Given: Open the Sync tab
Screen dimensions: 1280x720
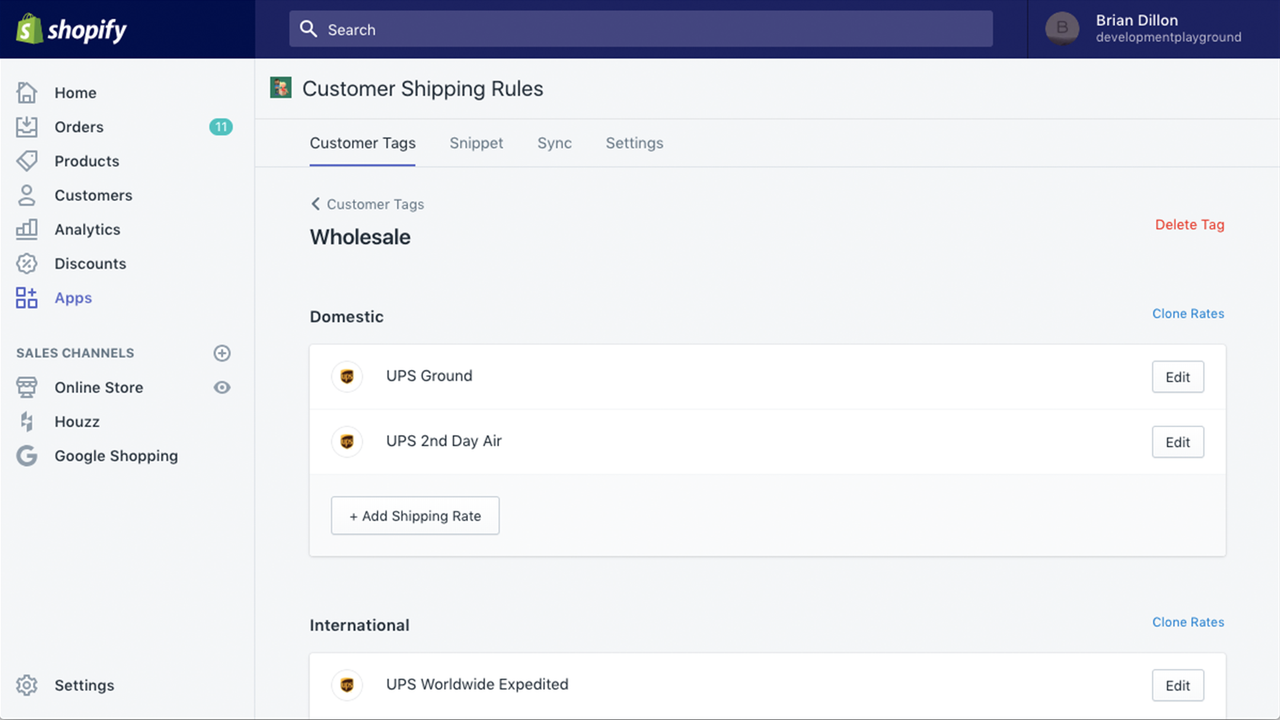Looking at the screenshot, I should pyautogui.click(x=554, y=143).
